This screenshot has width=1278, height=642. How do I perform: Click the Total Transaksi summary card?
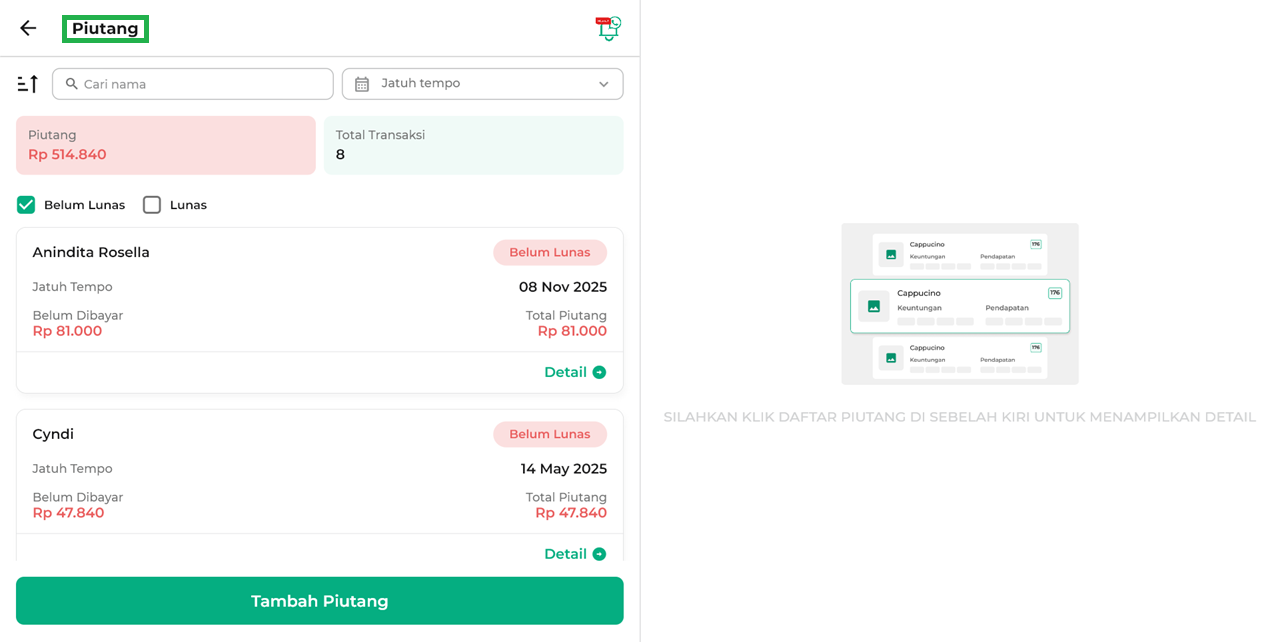tap(473, 145)
